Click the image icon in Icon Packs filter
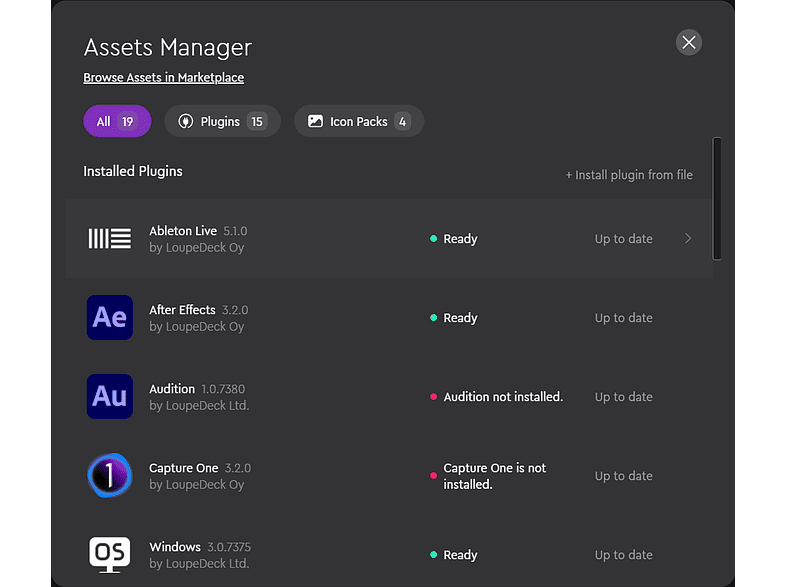 pos(315,122)
